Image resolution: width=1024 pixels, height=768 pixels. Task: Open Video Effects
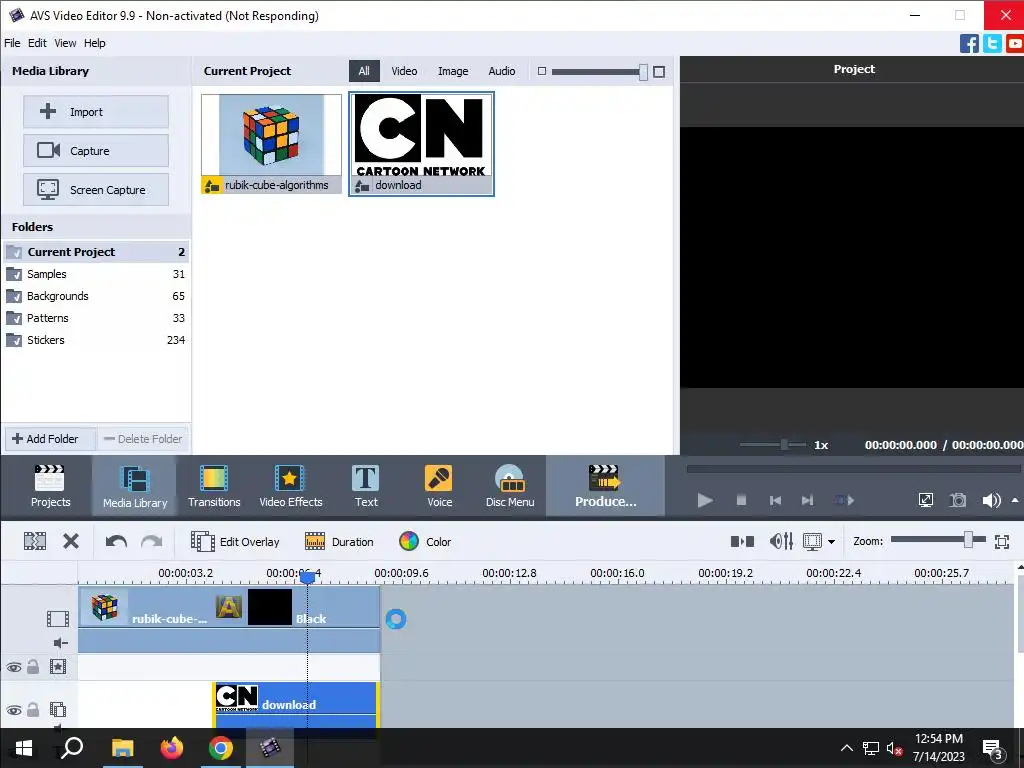291,486
